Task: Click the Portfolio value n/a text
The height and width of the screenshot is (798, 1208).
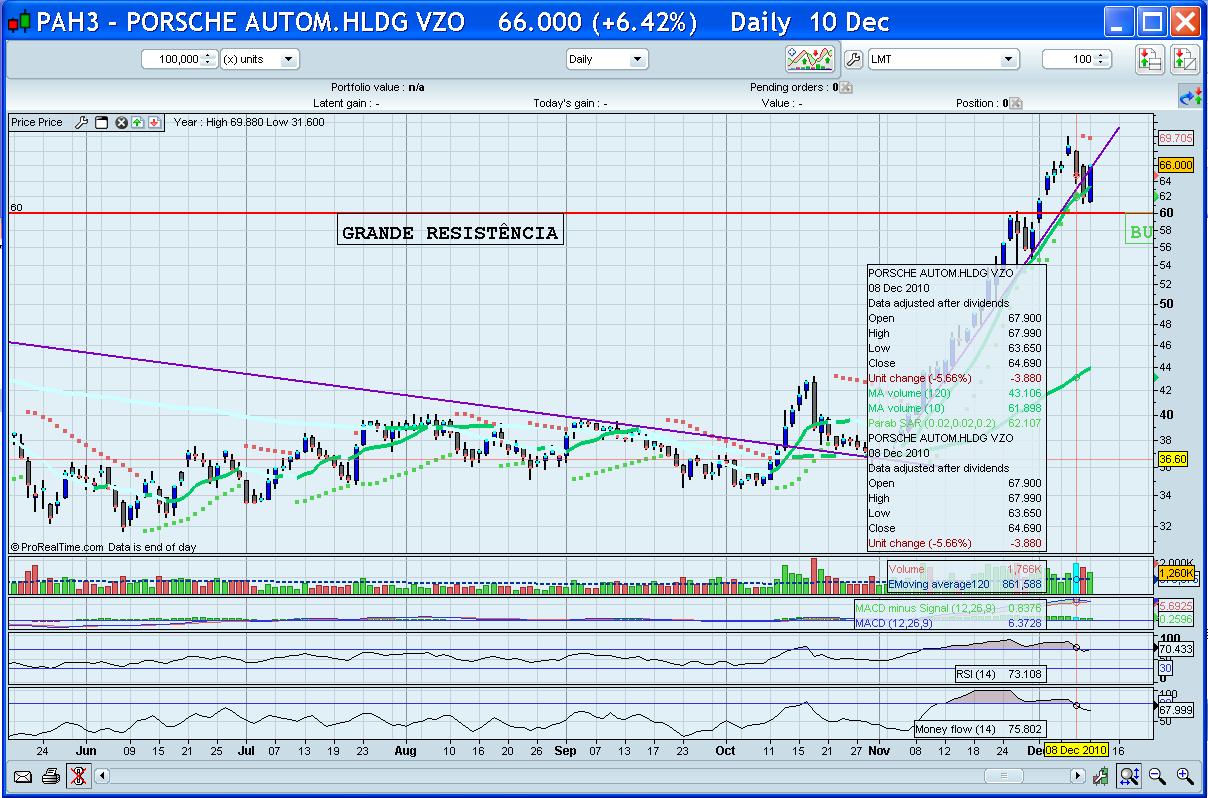Action: tap(378, 88)
